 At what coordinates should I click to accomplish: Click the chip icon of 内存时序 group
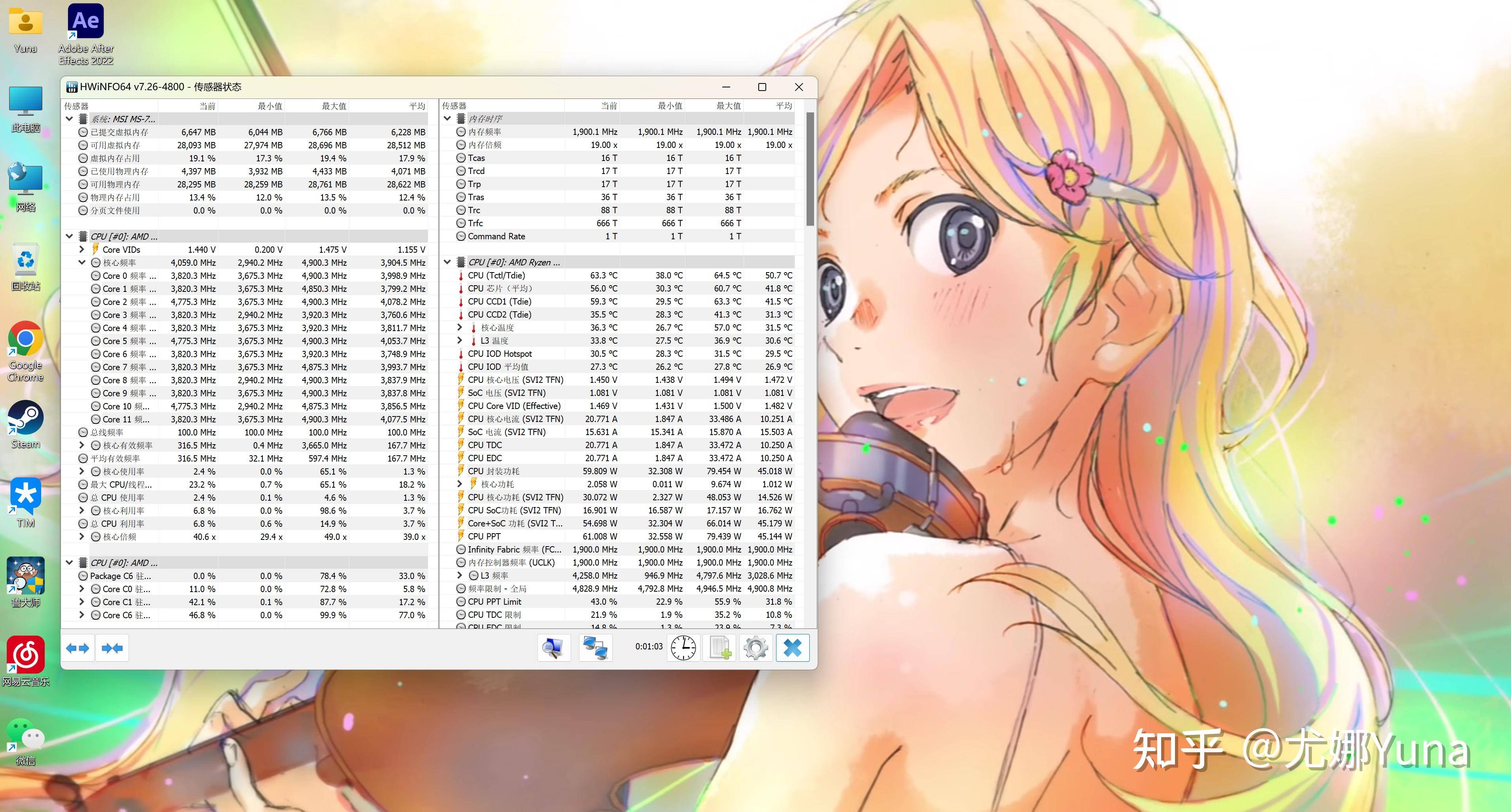coord(461,118)
